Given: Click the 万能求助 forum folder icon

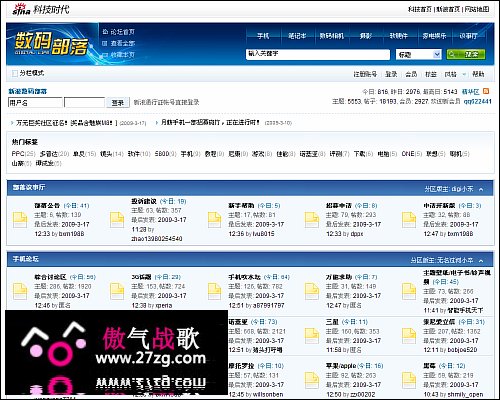Looking at the screenshot, I should pyautogui.click(x=312, y=291).
